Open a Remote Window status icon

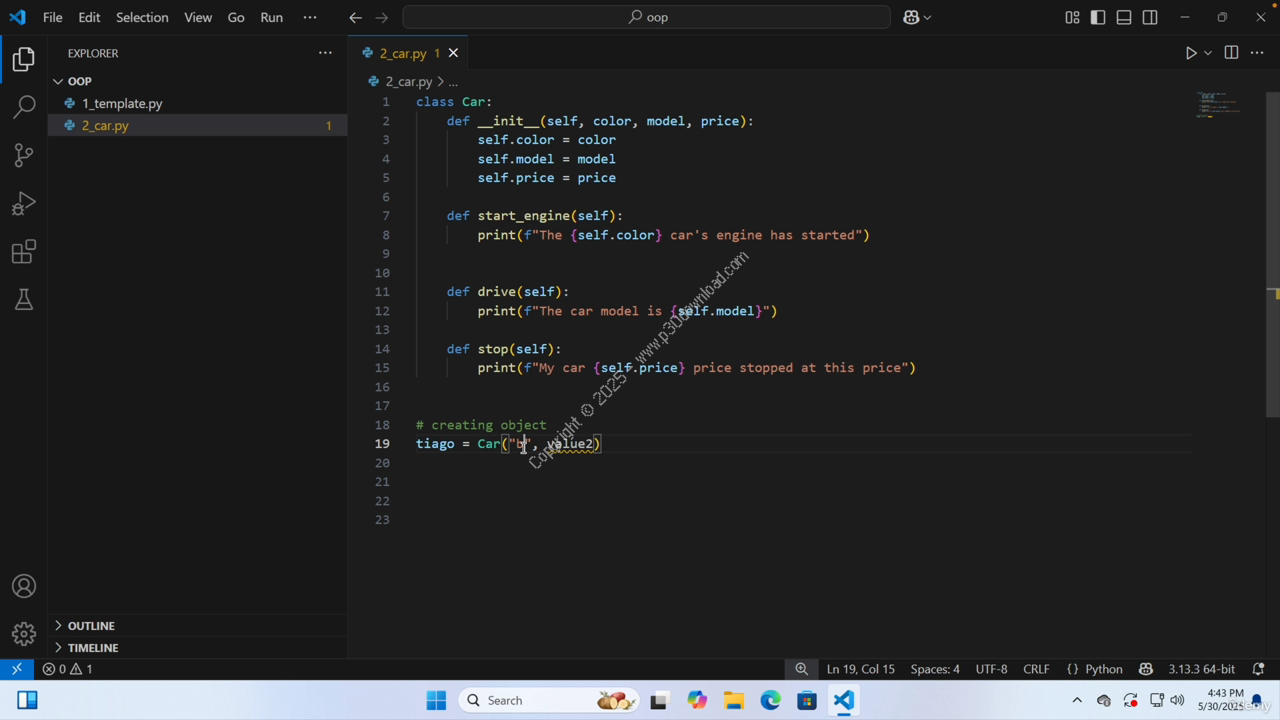[17, 669]
